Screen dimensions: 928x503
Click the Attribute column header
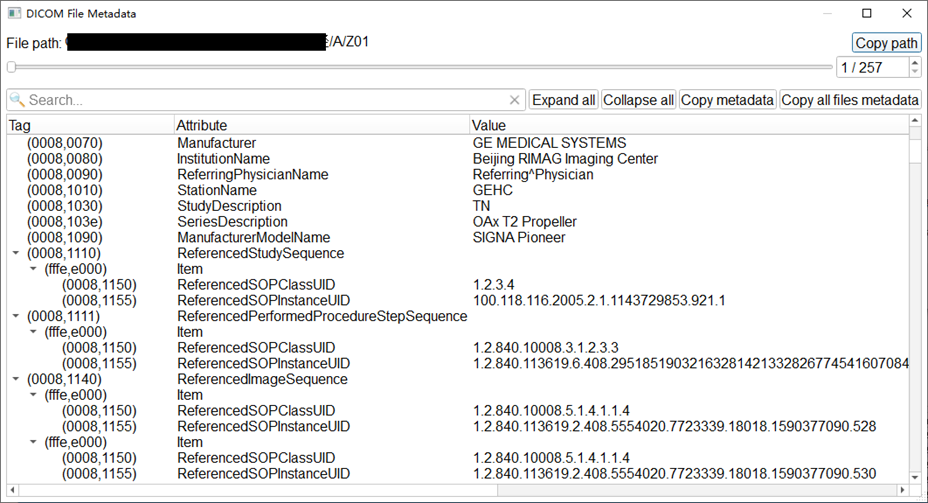tap(320, 125)
